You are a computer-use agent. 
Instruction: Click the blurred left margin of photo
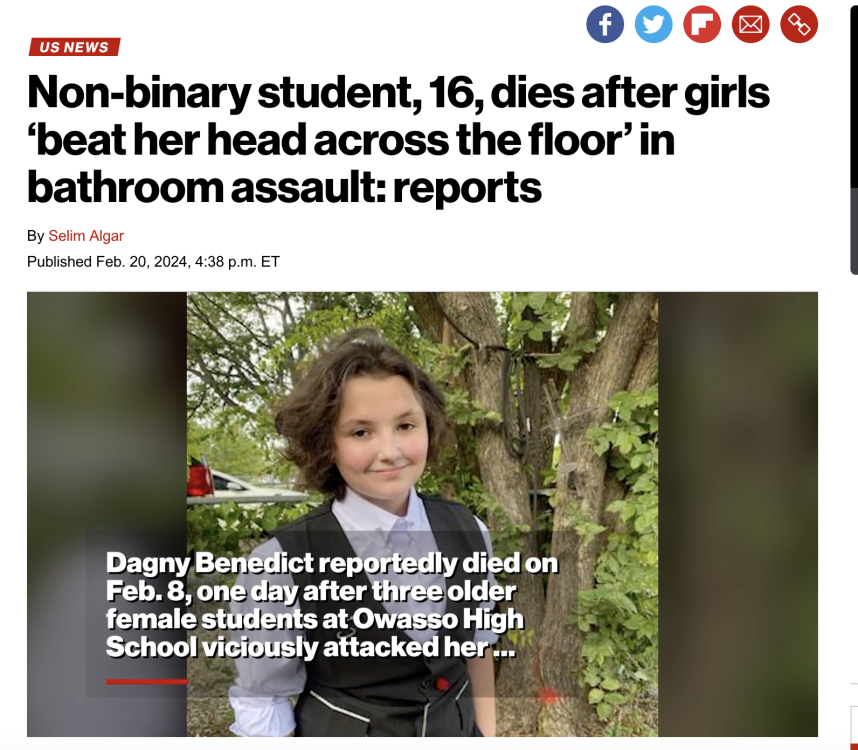tap(107, 514)
